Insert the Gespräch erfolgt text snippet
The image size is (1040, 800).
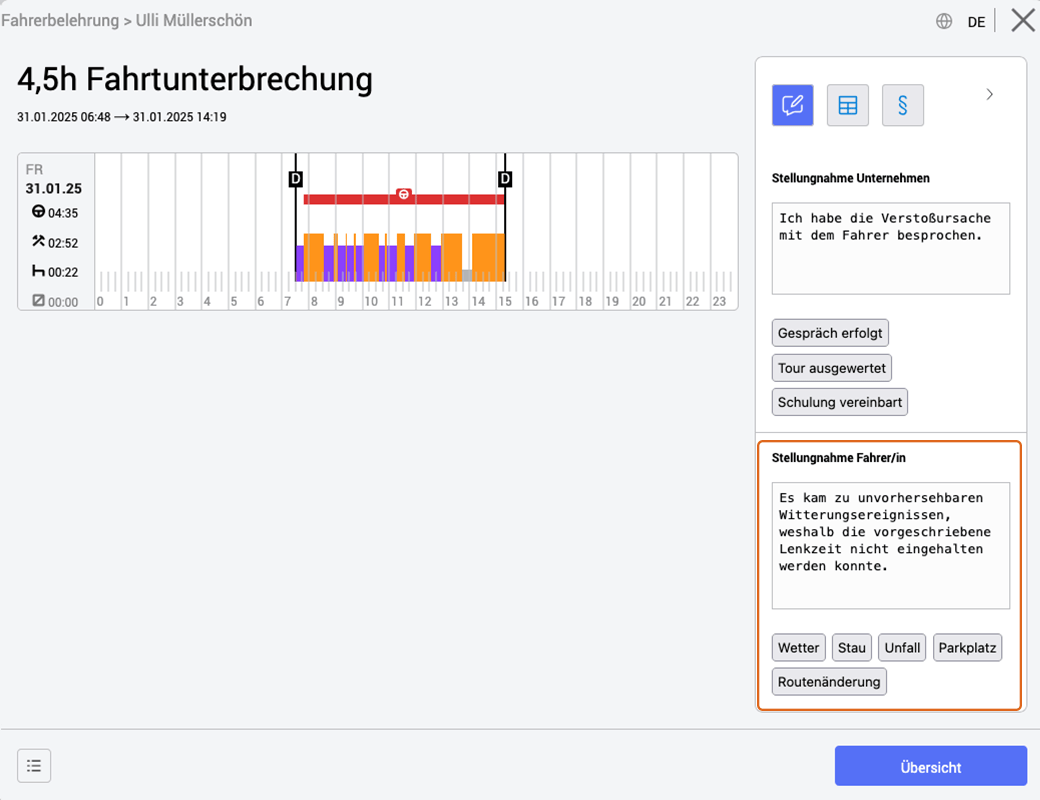(x=830, y=333)
